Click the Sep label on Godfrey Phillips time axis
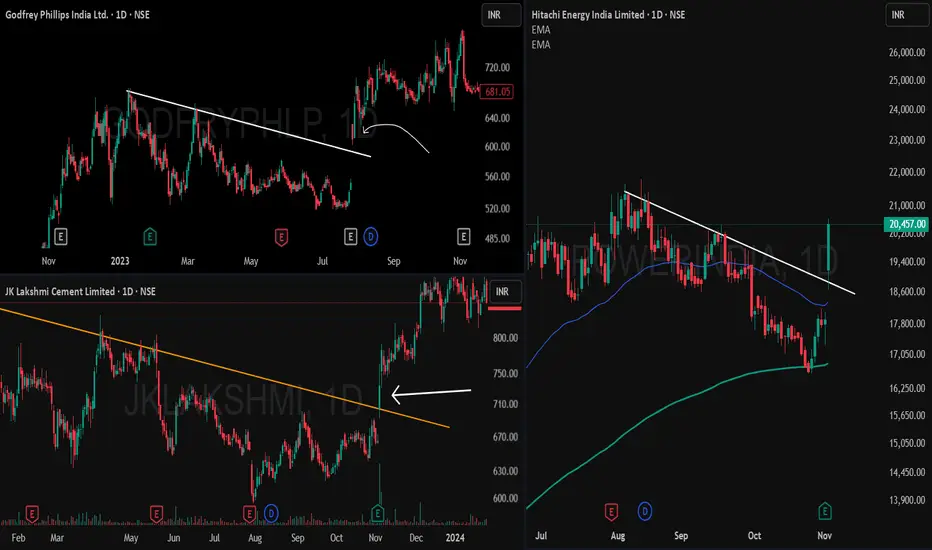 (x=393, y=261)
